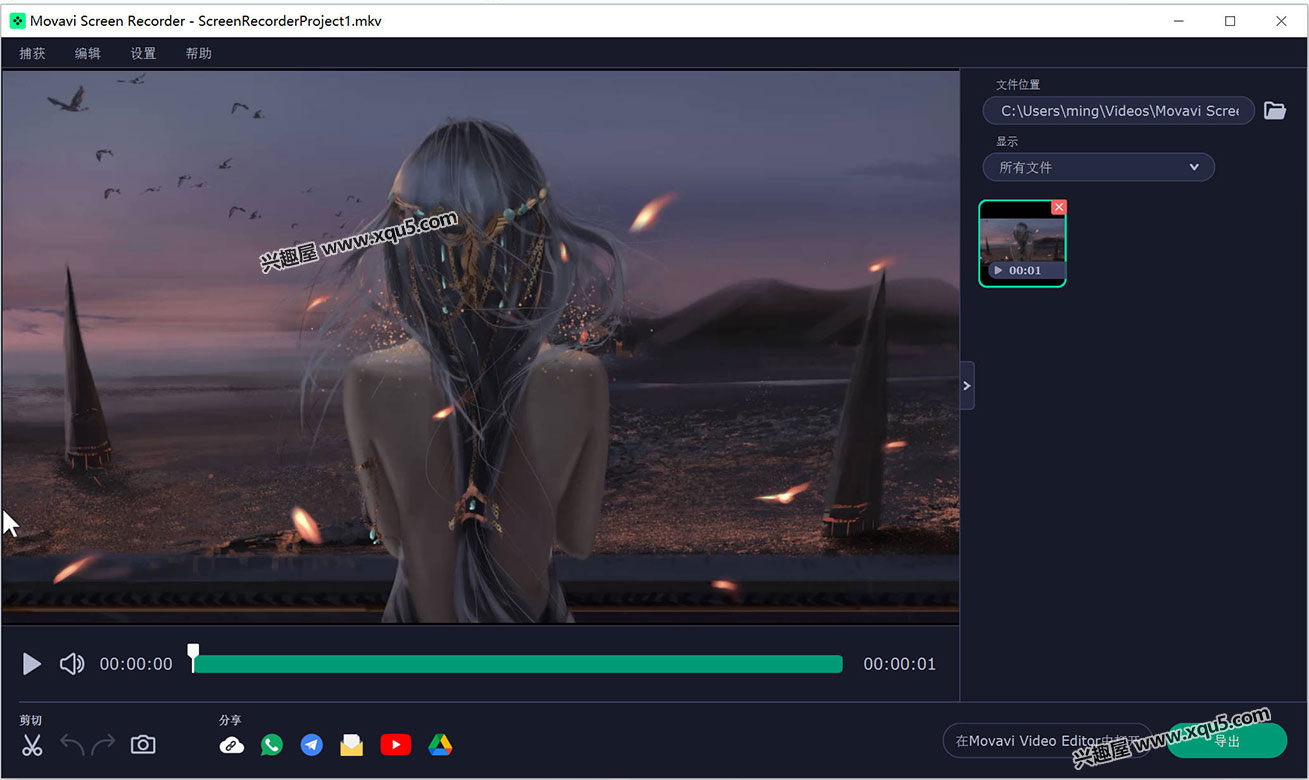
Task: Open in Movavi Video Editor button
Action: (x=1048, y=741)
